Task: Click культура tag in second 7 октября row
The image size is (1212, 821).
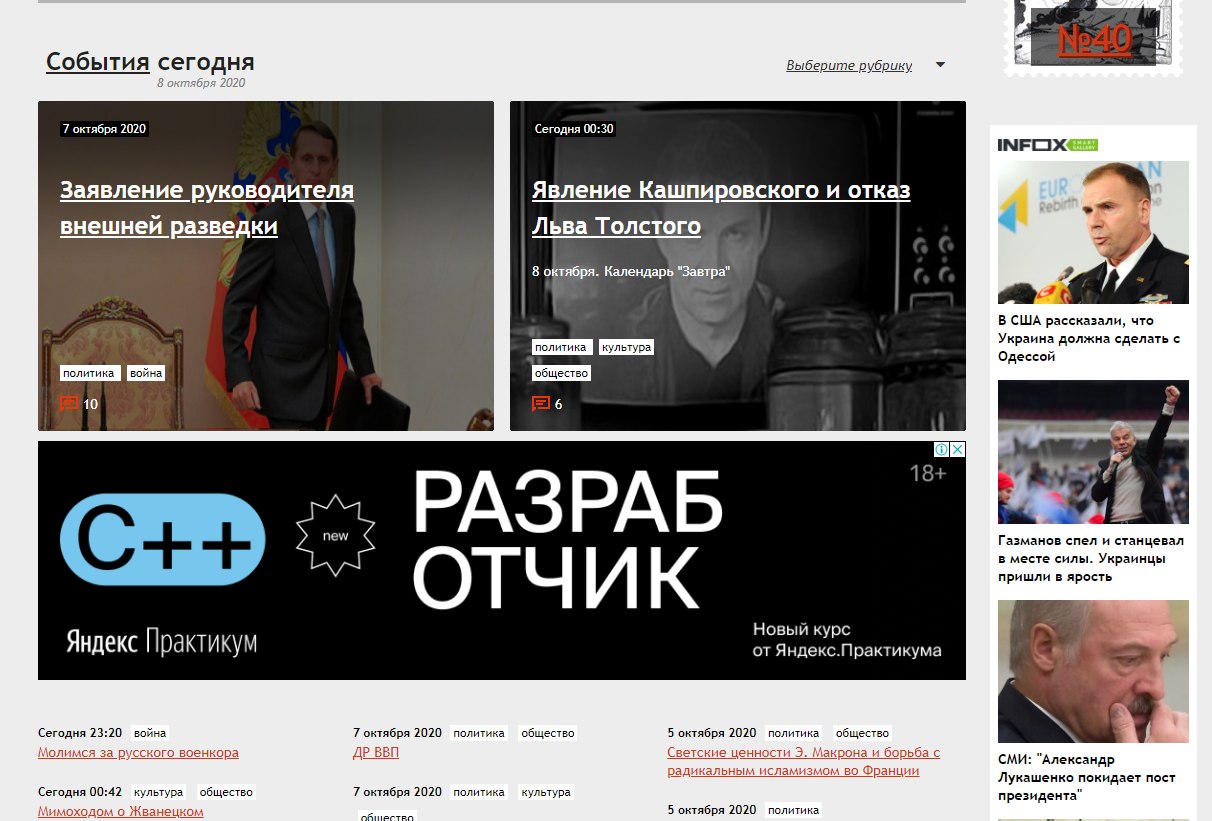Action: 545,792
